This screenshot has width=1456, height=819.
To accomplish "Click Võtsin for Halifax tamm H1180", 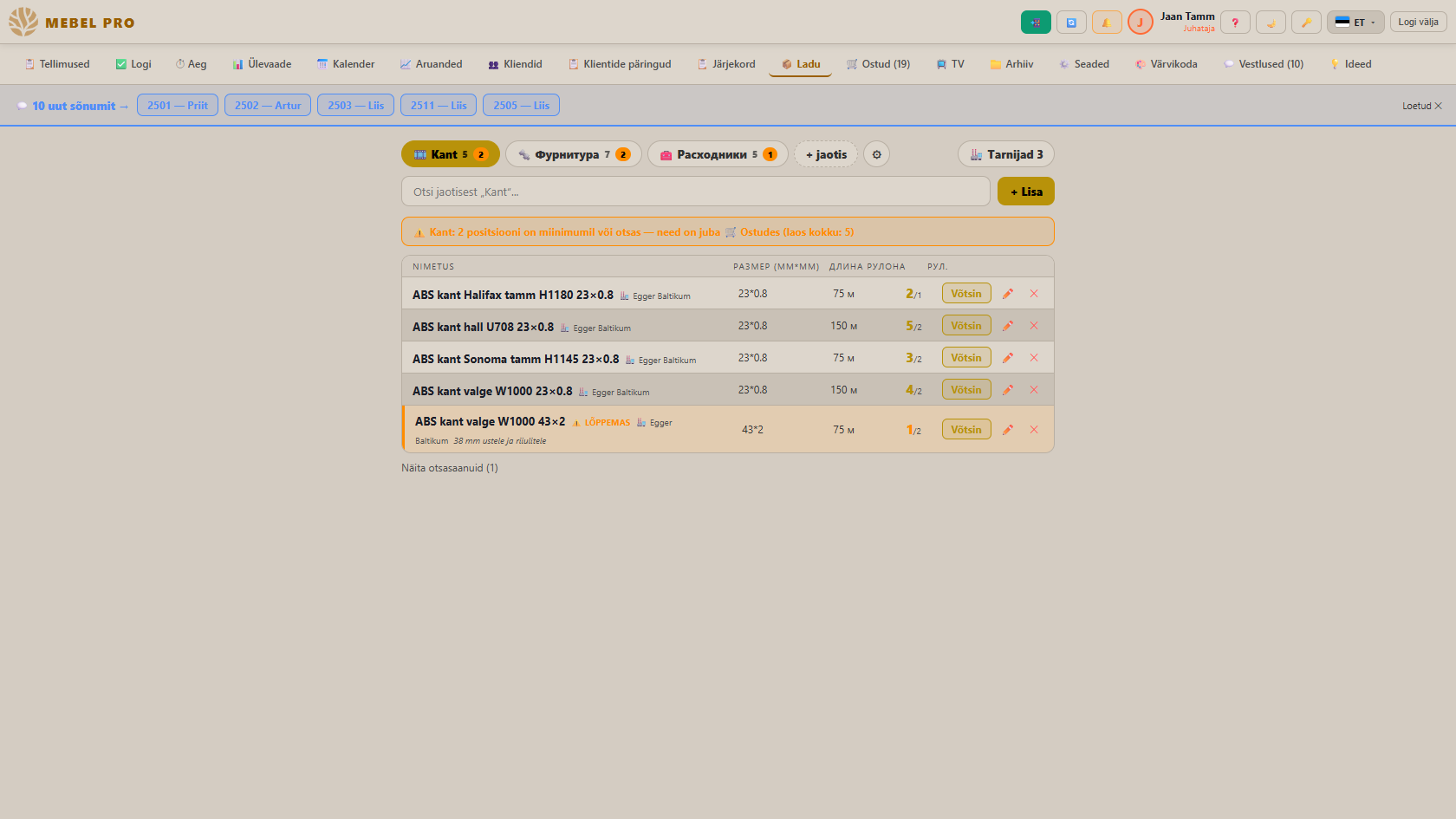I will click(x=966, y=293).
